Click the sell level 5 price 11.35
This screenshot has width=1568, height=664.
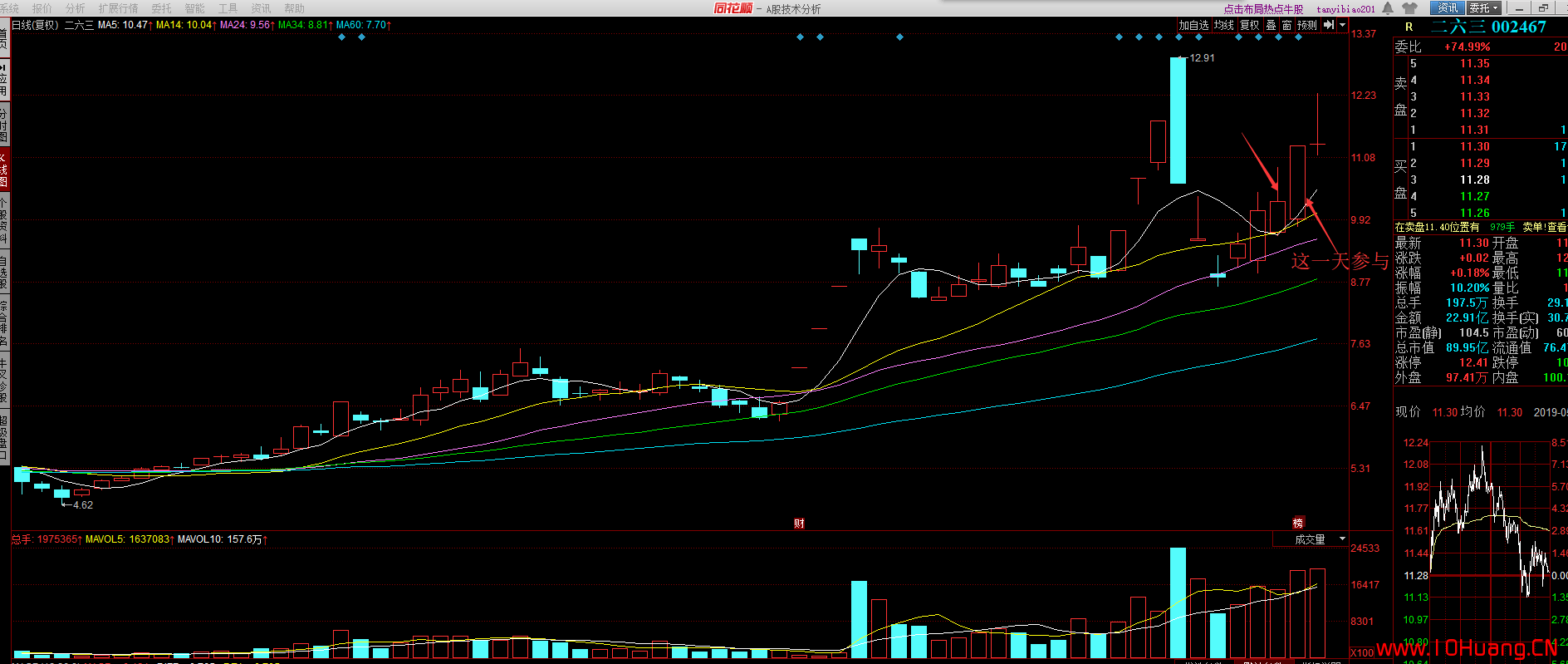click(1475, 64)
